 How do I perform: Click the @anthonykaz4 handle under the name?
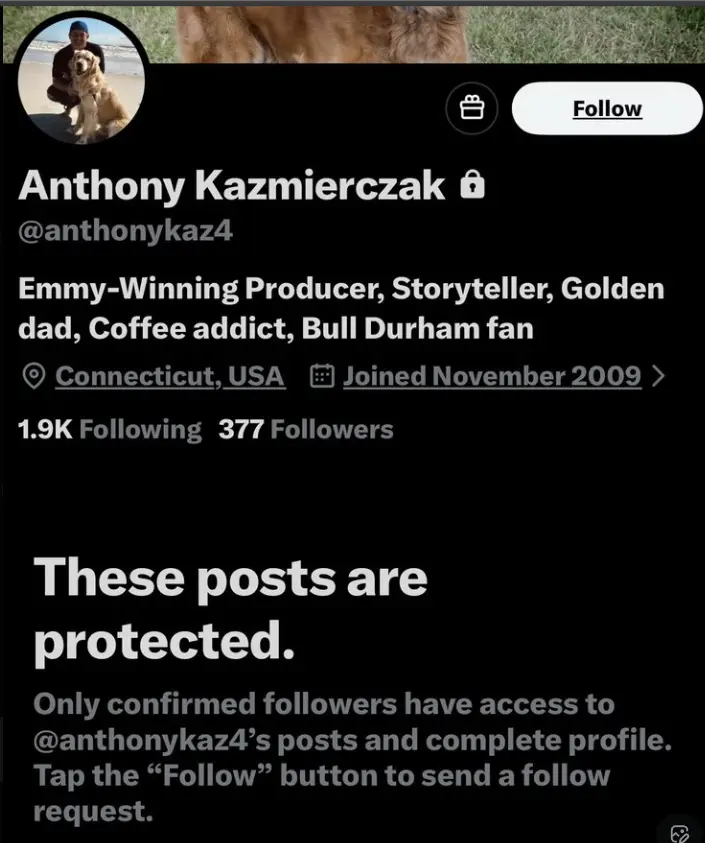pyautogui.click(x=126, y=231)
